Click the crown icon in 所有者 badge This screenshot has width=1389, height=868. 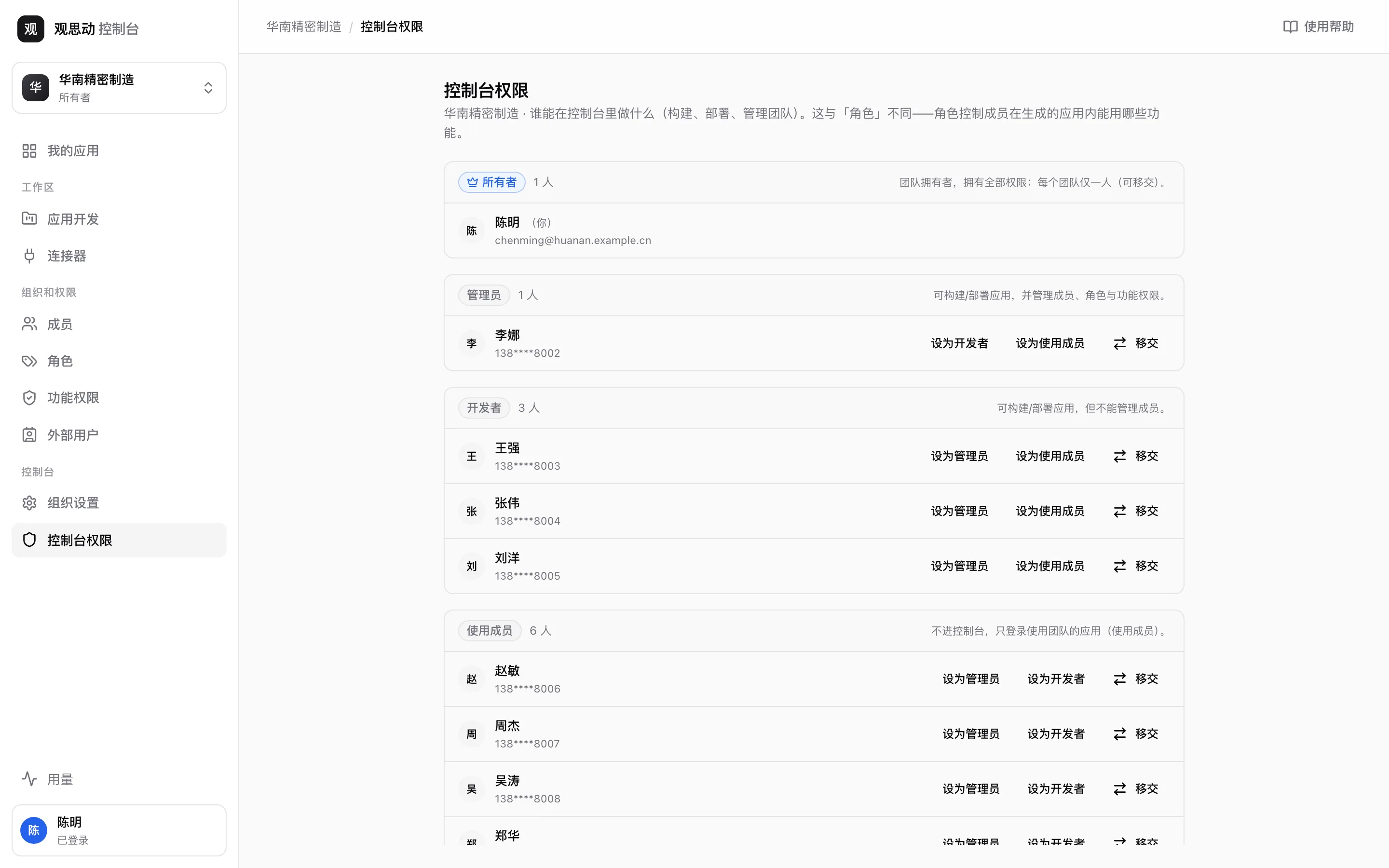click(472, 182)
